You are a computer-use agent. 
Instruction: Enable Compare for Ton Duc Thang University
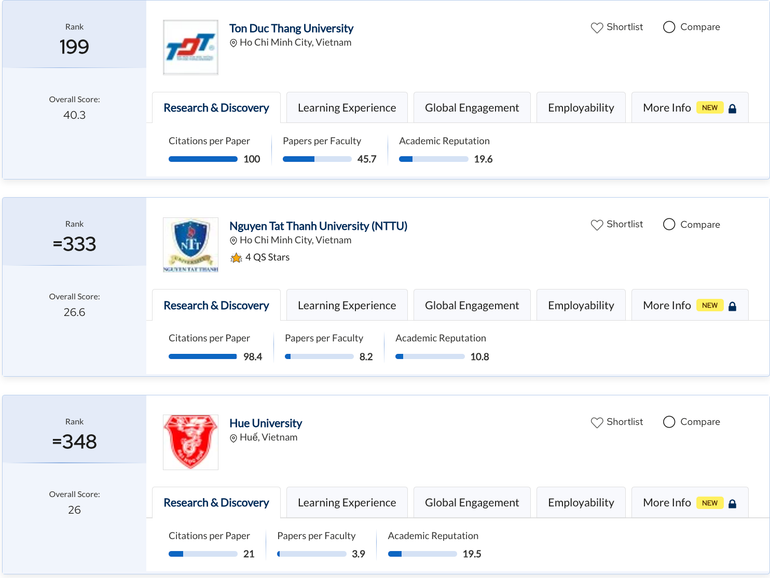669,27
